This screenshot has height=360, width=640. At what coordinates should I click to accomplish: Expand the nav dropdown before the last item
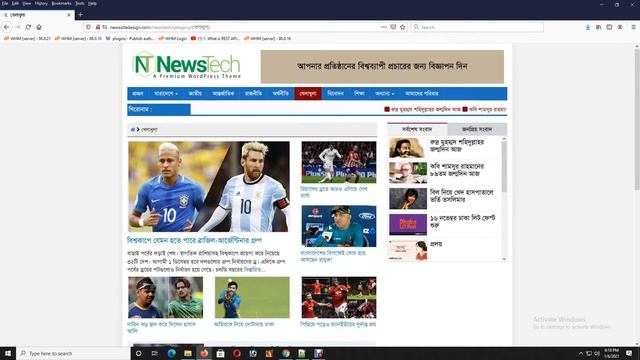tap(384, 93)
